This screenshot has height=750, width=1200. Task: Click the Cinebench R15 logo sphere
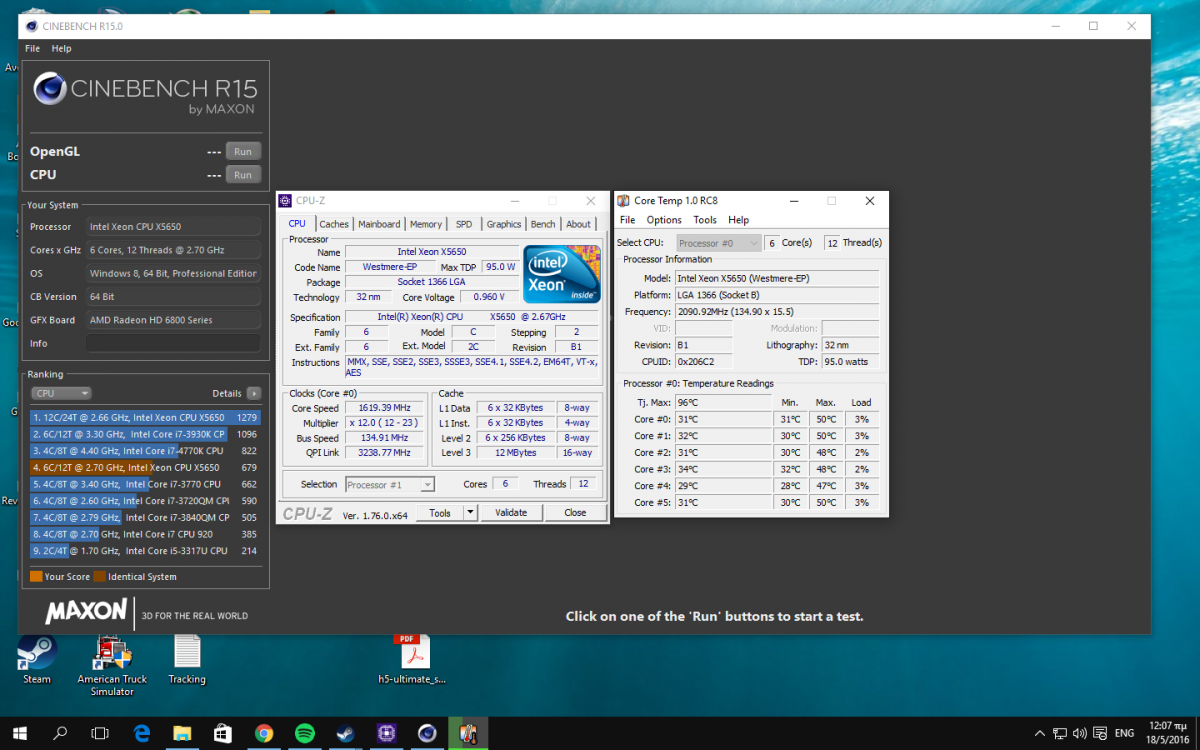[x=50, y=89]
